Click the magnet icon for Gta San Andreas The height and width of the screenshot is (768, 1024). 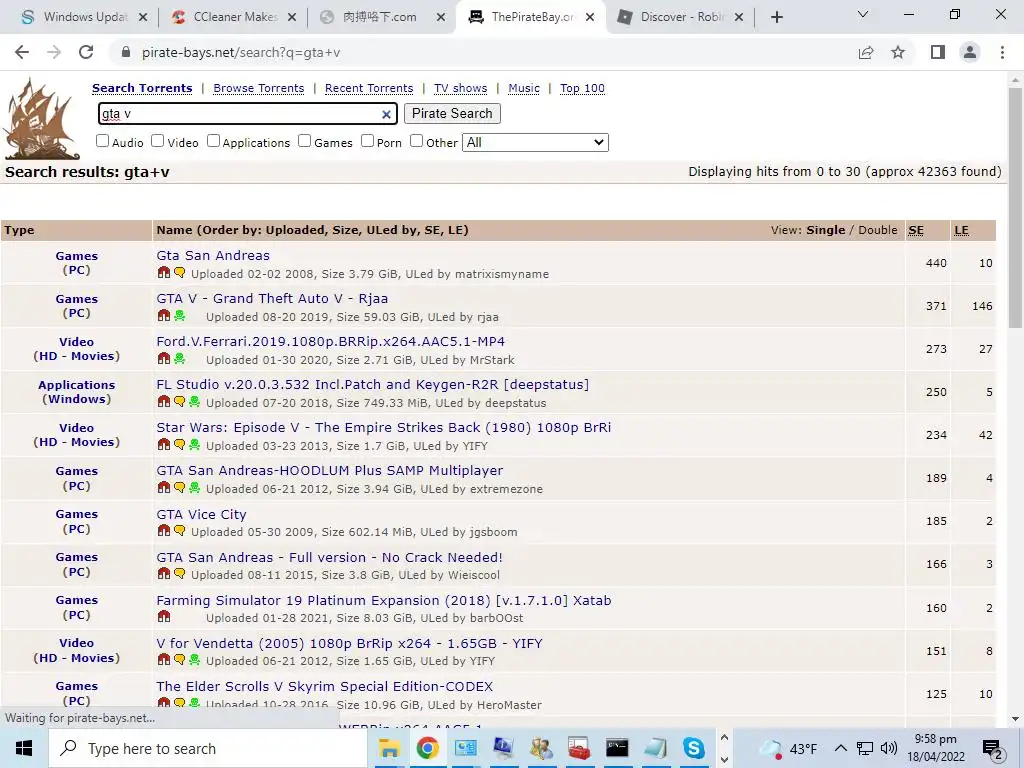pyautogui.click(x=163, y=273)
